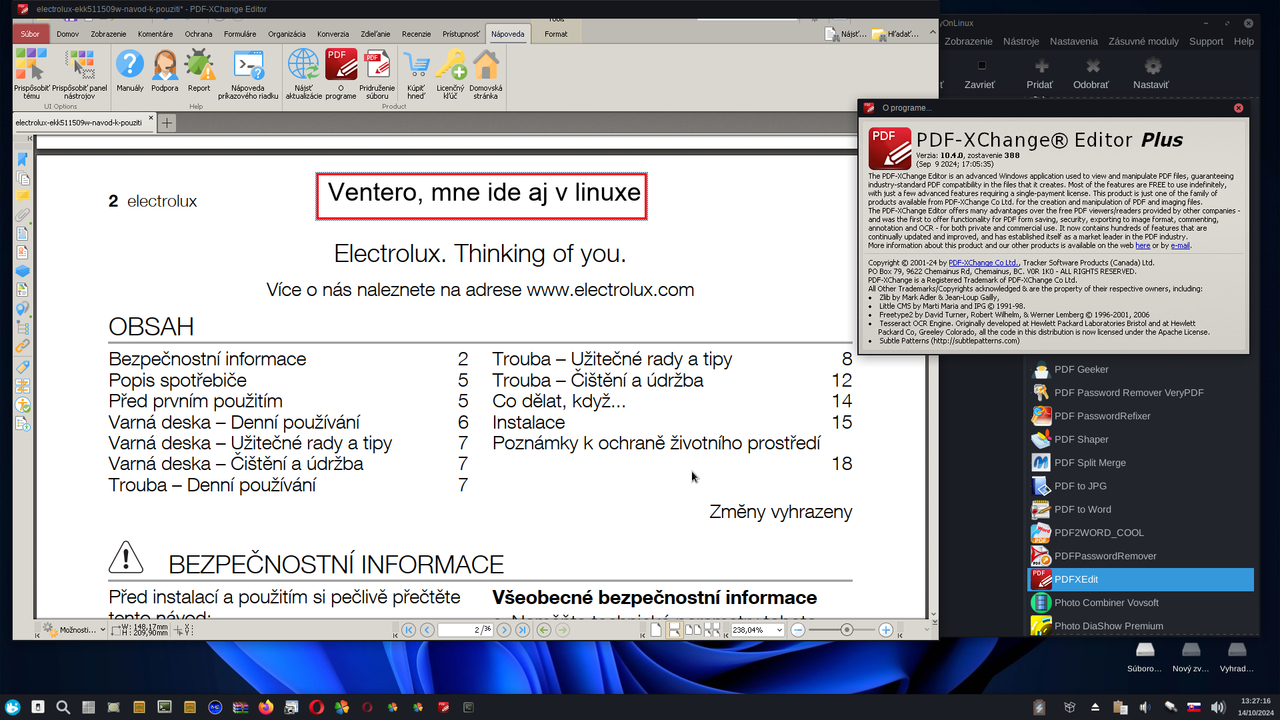Switch to Formuláre ribbon tab
The width and height of the screenshot is (1280, 720).
coord(240,34)
